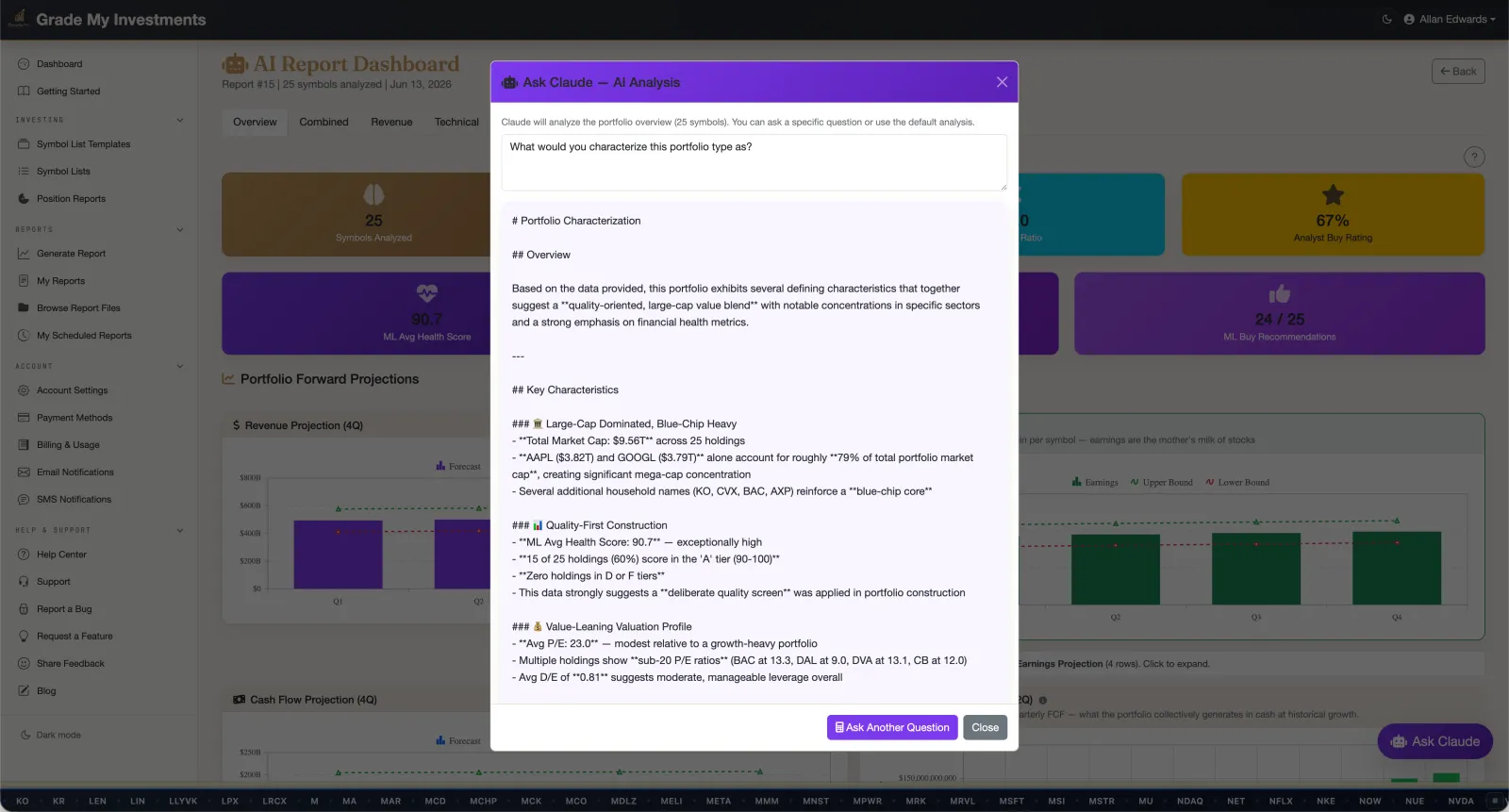The height and width of the screenshot is (812, 1509).
Task: Click the Revenue Projection (4Q) title
Action: (x=304, y=425)
